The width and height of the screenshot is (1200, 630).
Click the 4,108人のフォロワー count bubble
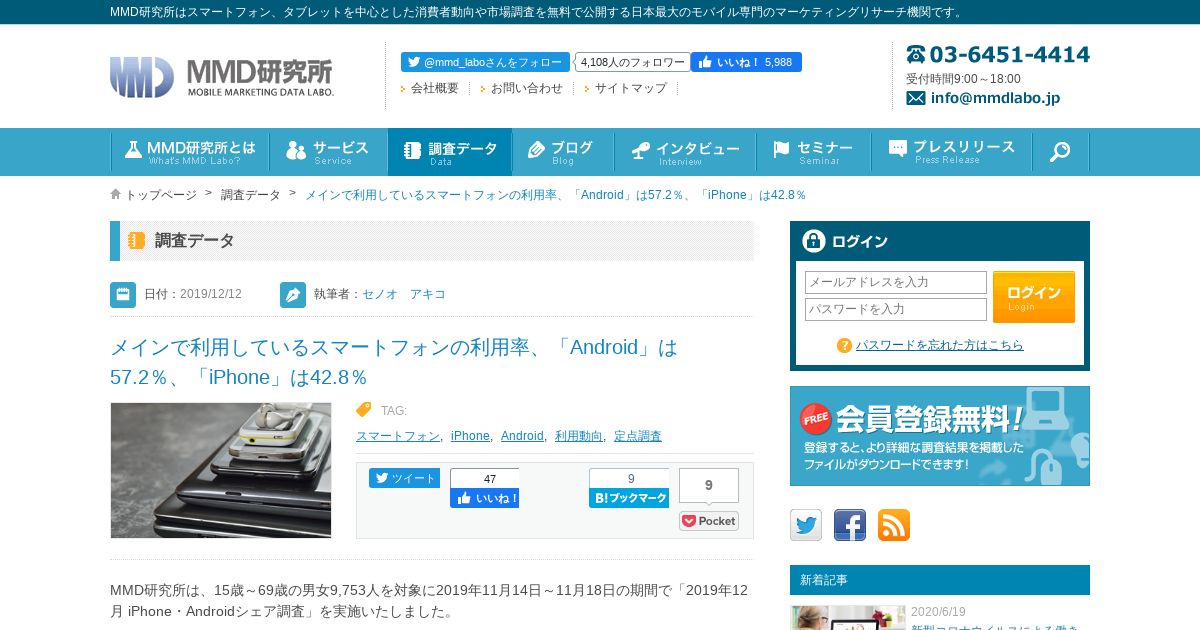click(x=633, y=62)
